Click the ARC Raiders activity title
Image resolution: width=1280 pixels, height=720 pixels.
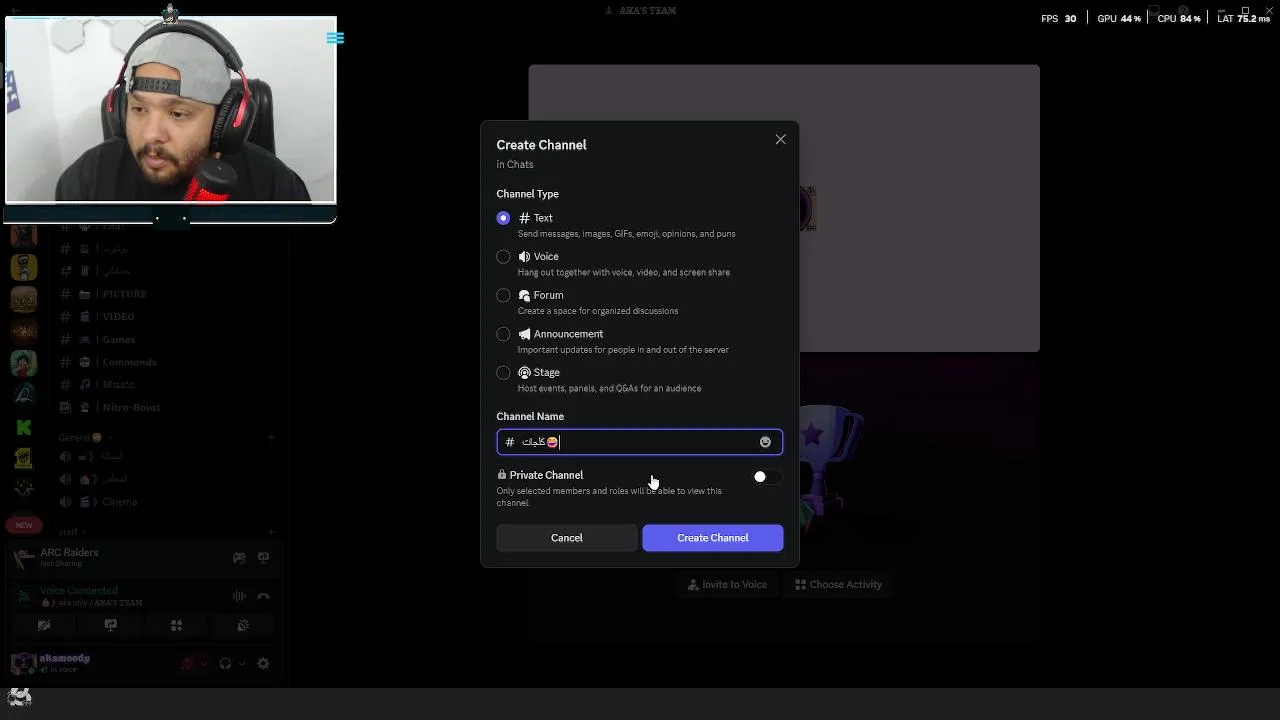click(69, 553)
